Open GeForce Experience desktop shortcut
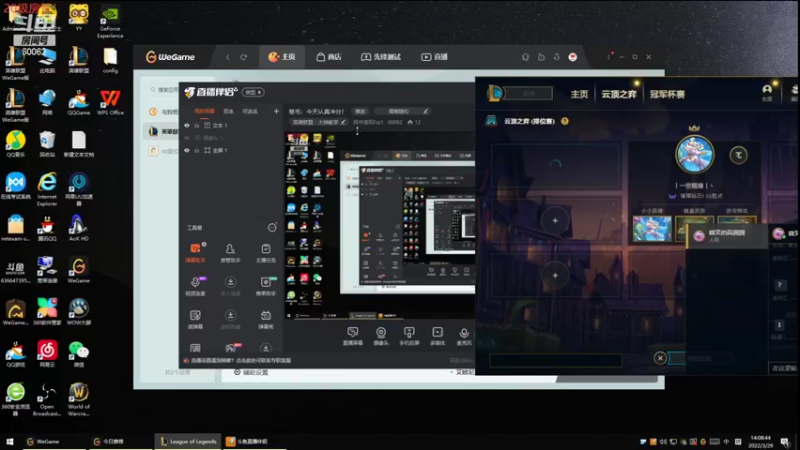800x450 pixels. (110, 22)
